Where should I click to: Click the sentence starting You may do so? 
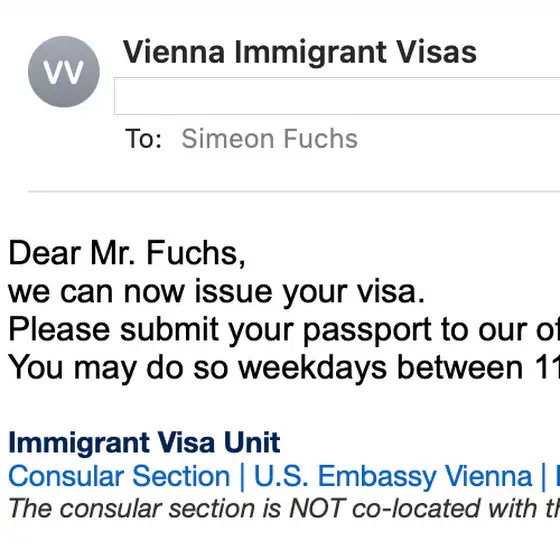click(x=284, y=368)
